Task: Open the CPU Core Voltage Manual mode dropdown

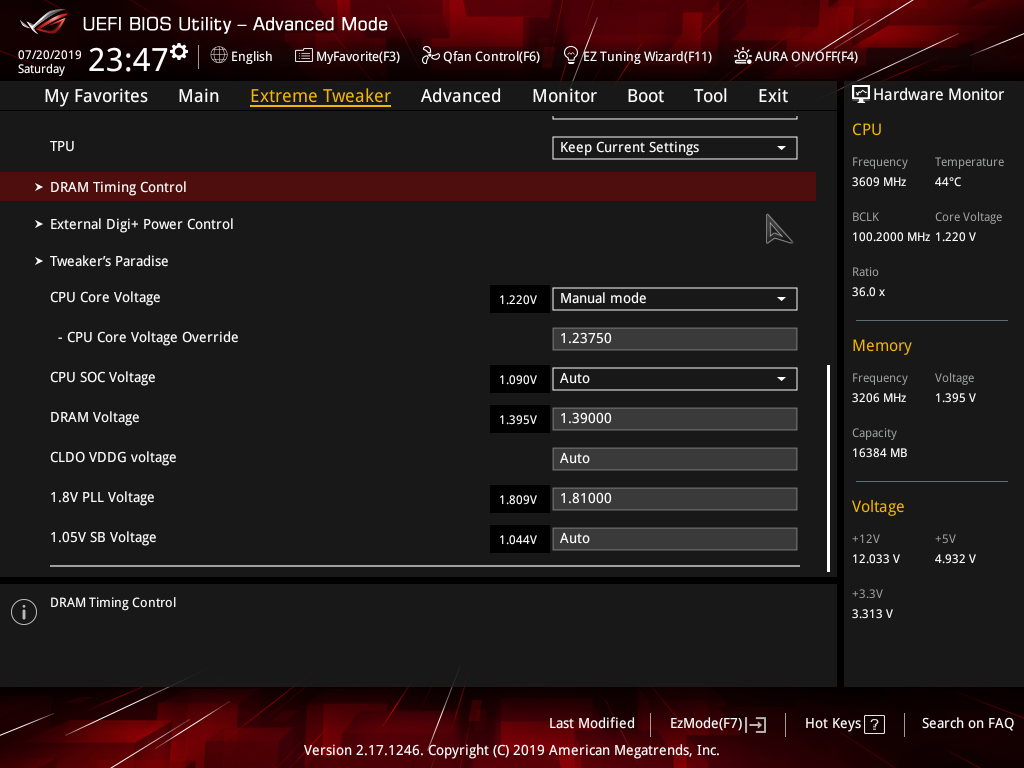Action: tap(675, 298)
